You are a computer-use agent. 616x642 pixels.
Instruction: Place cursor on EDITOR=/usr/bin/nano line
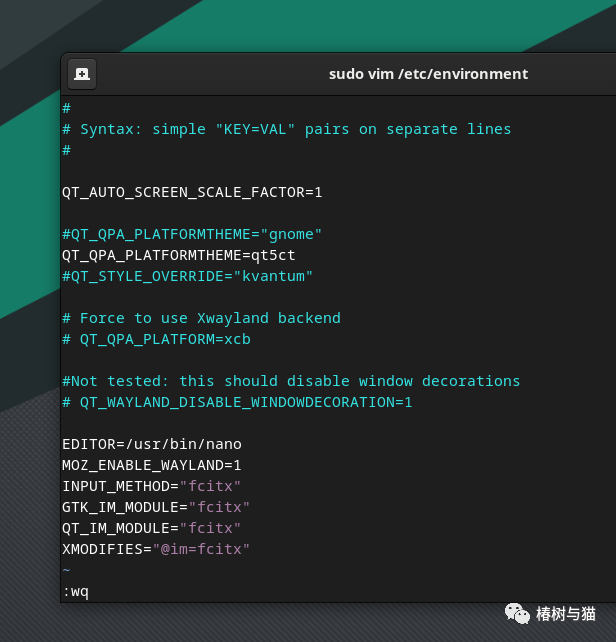pos(152,444)
